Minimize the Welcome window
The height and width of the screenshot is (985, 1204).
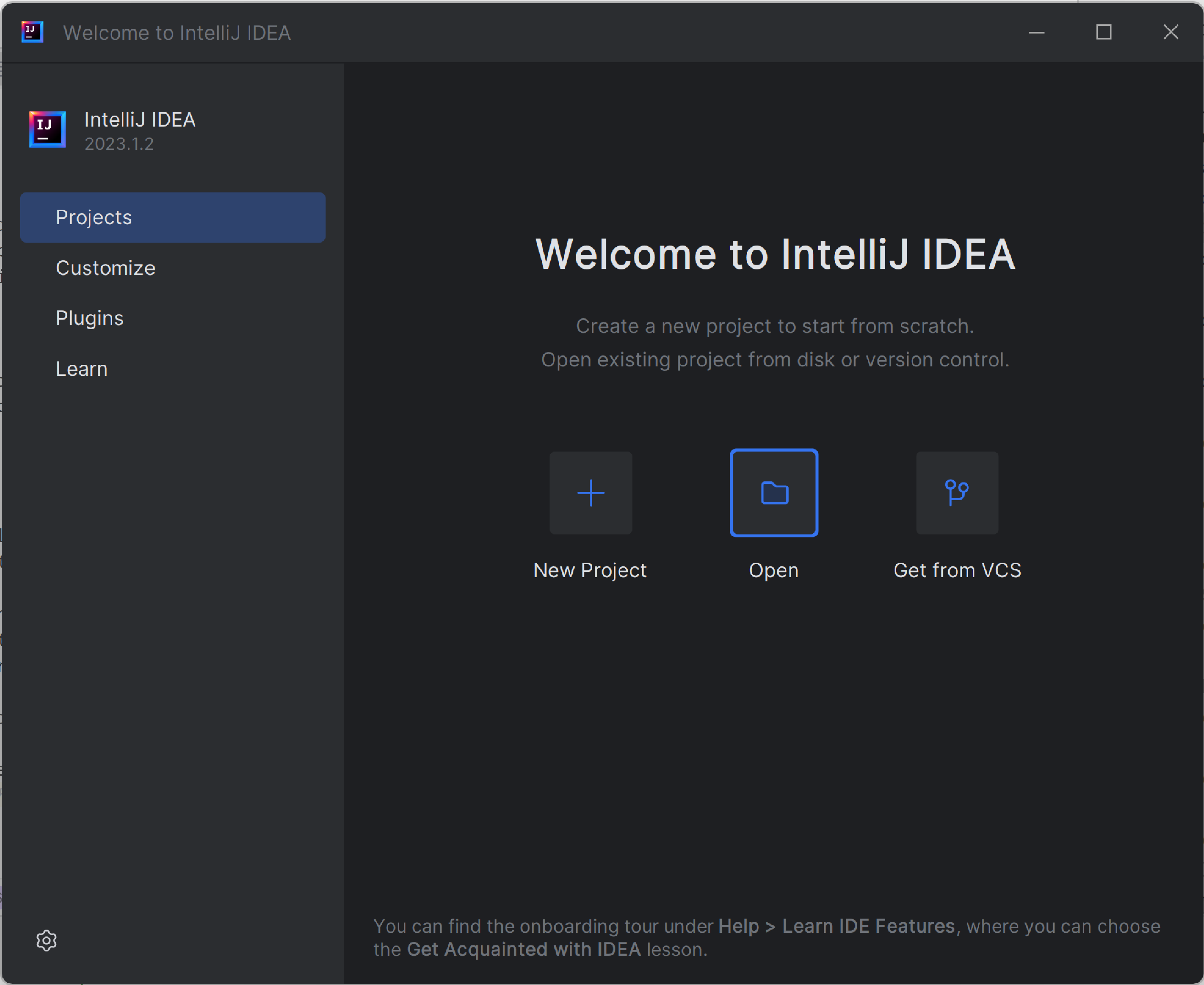coord(1036,32)
